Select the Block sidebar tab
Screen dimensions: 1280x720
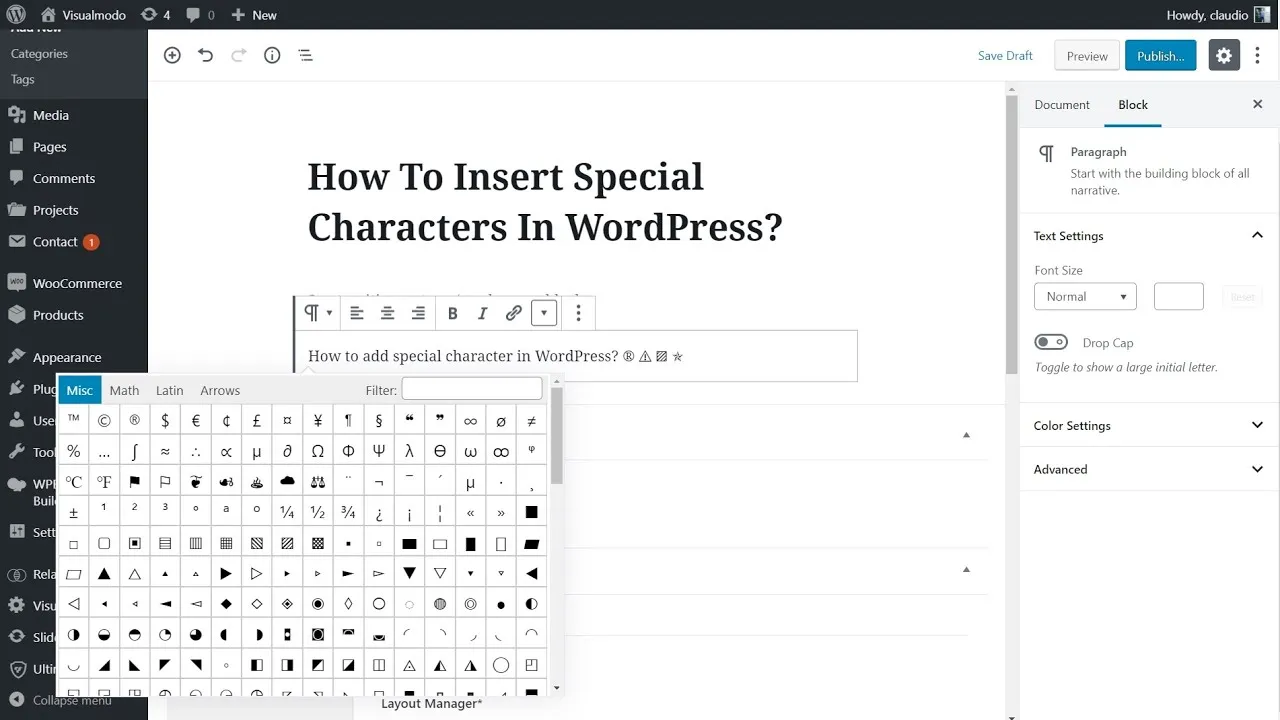(x=1133, y=104)
